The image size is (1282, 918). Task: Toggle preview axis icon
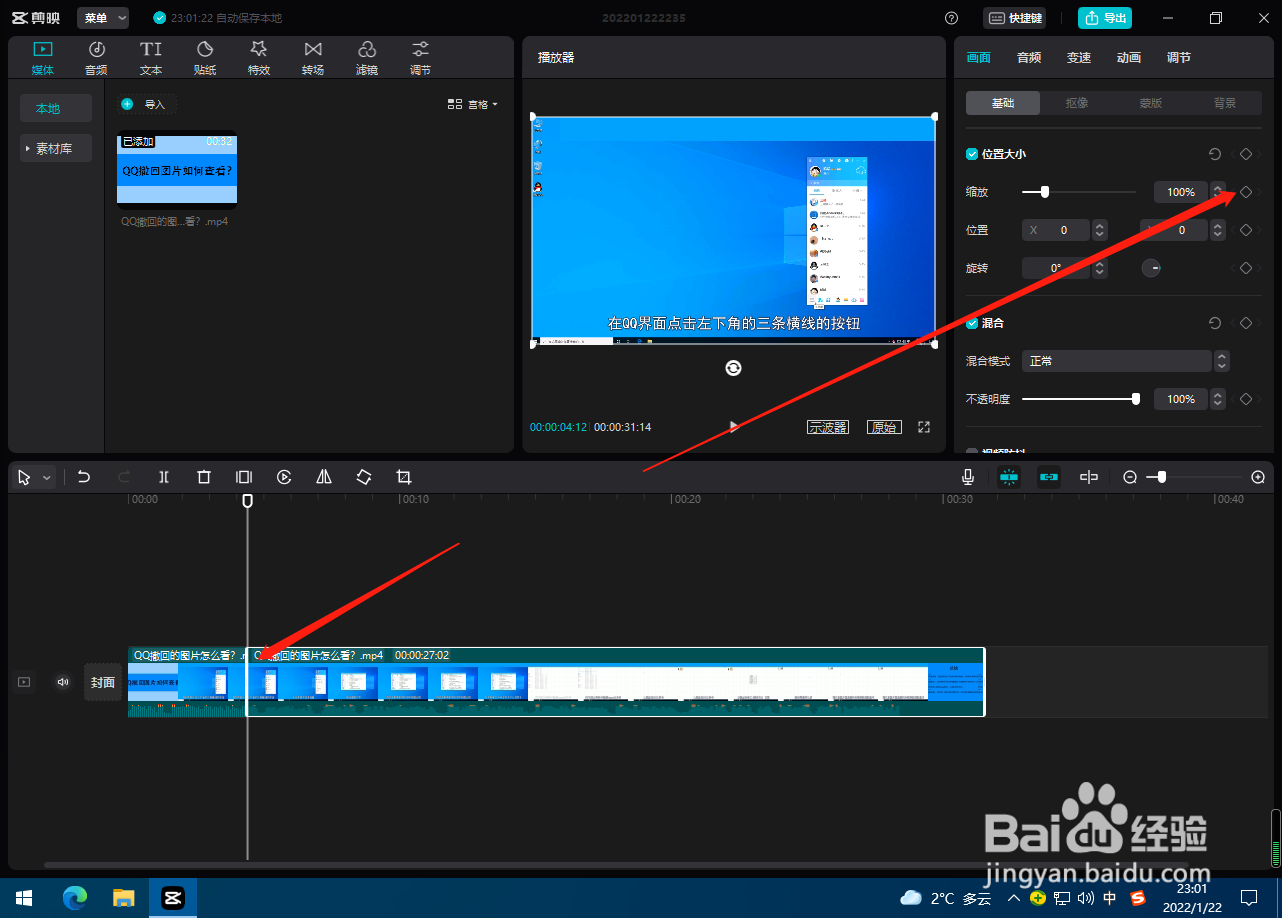(x=1089, y=477)
